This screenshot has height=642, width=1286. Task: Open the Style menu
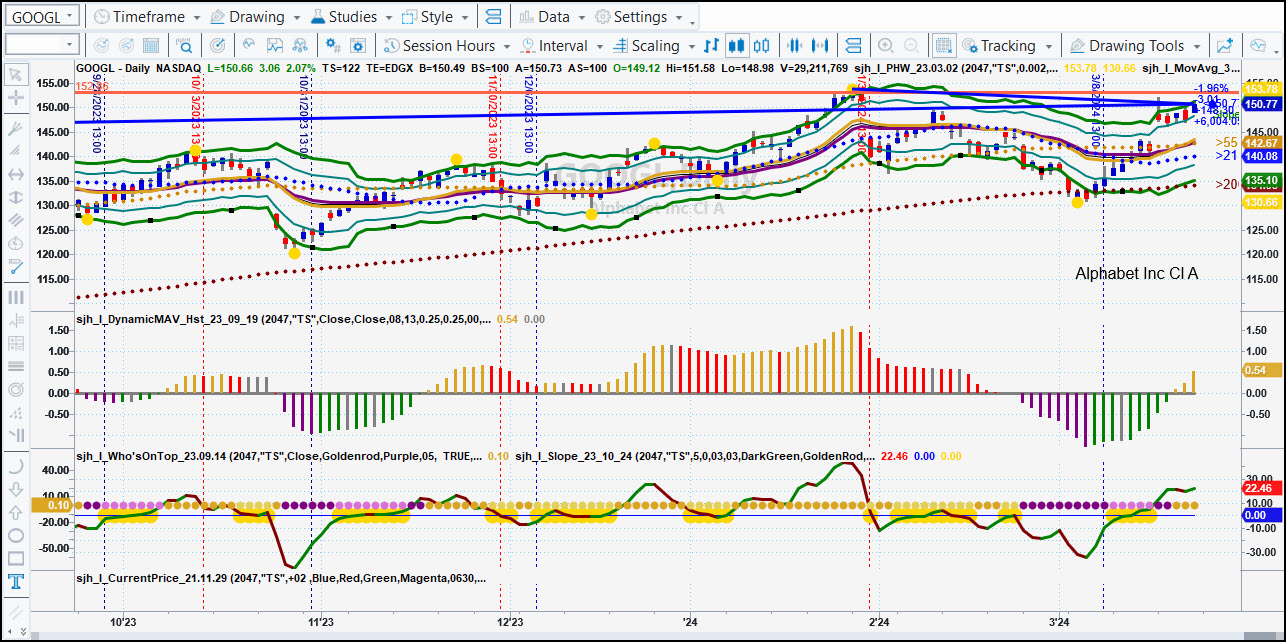tap(436, 17)
